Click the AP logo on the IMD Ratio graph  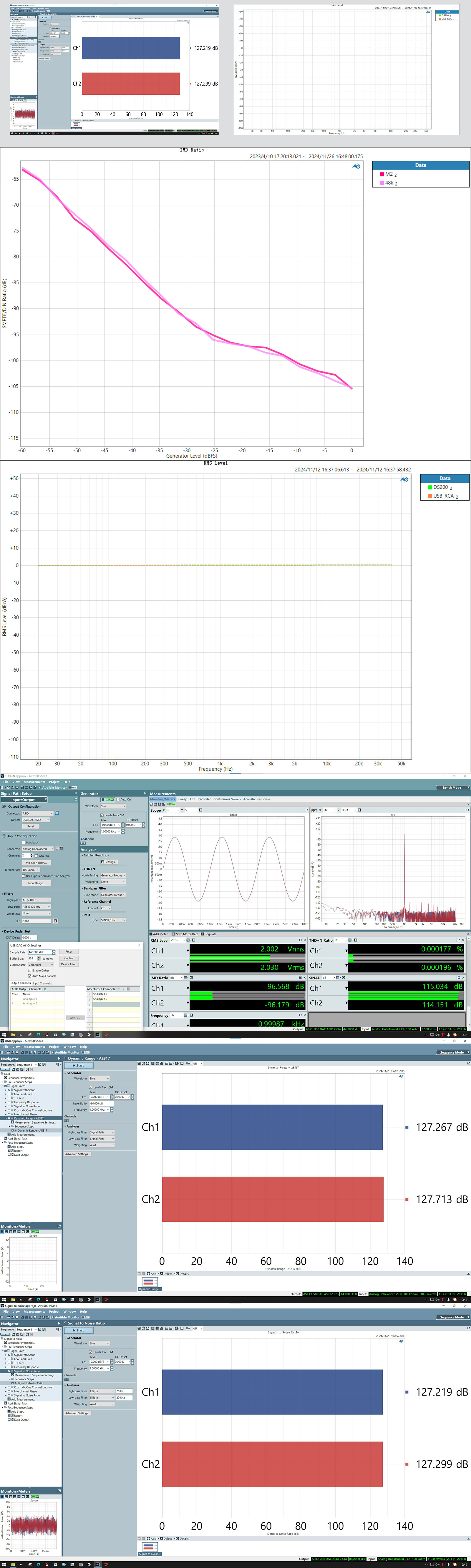click(356, 166)
